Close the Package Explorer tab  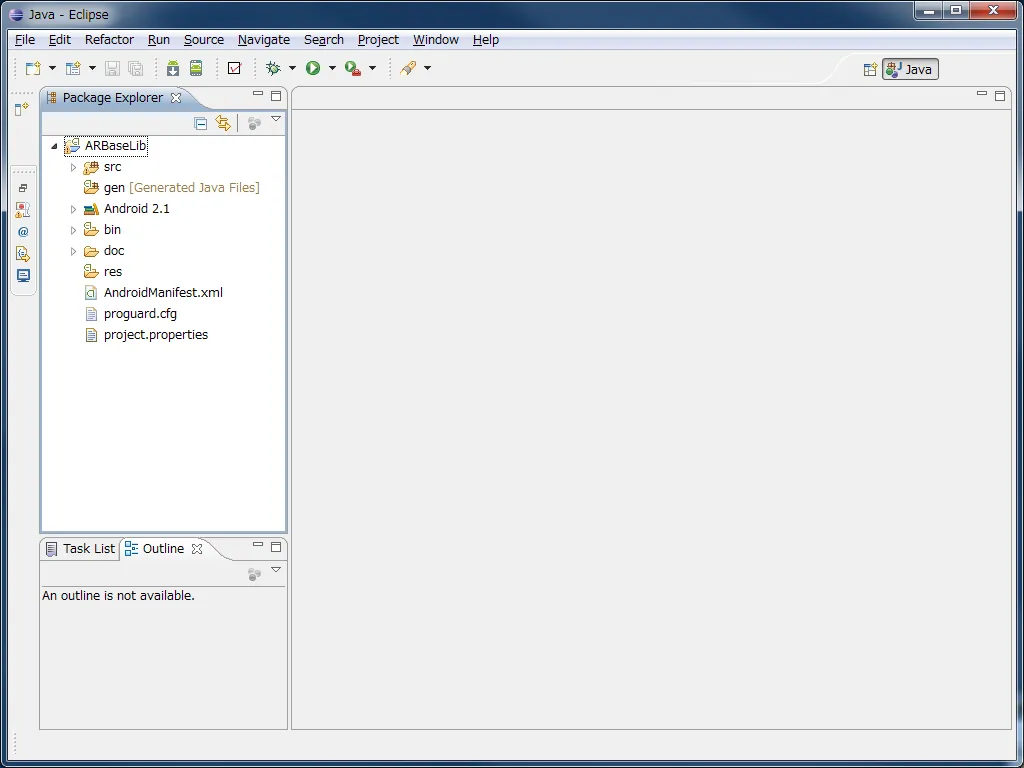point(176,98)
